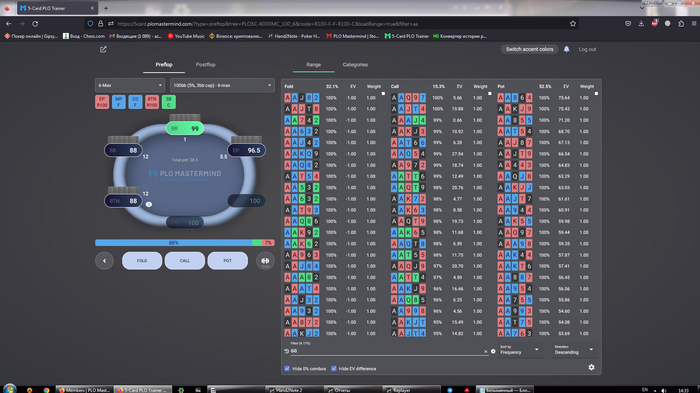Click Switch accent colors button
Viewport: 700px width, 393px height.
click(529, 49)
